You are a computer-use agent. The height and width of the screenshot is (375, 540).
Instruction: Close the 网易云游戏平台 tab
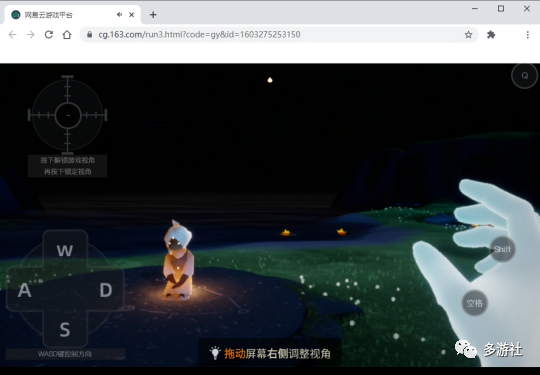click(x=132, y=14)
